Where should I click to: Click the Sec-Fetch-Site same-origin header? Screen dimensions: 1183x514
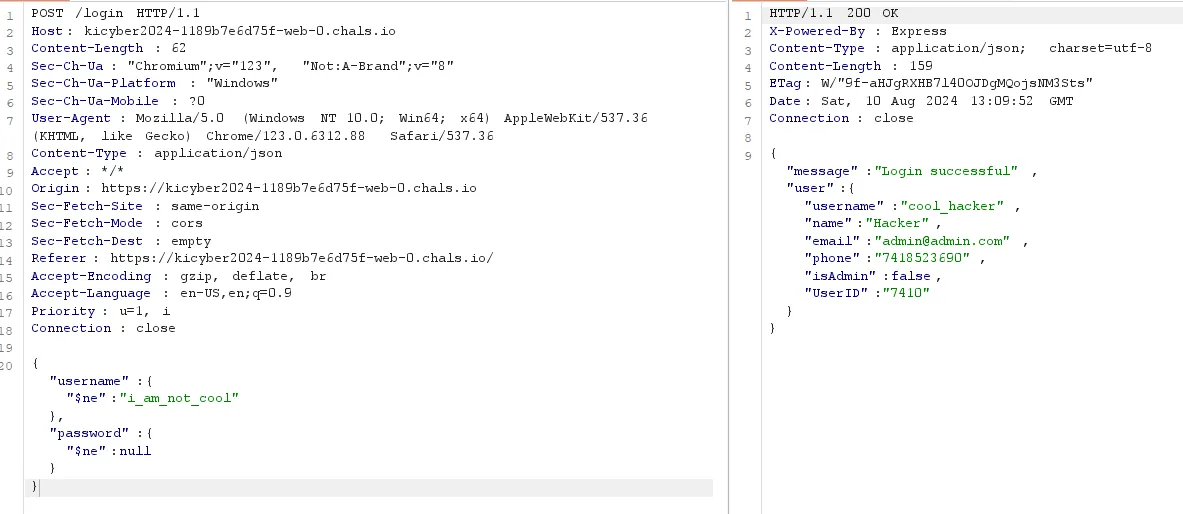[145, 205]
